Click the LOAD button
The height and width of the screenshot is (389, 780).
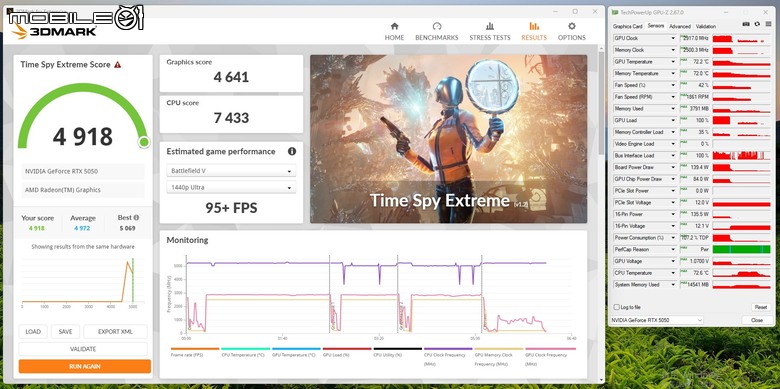pos(33,332)
